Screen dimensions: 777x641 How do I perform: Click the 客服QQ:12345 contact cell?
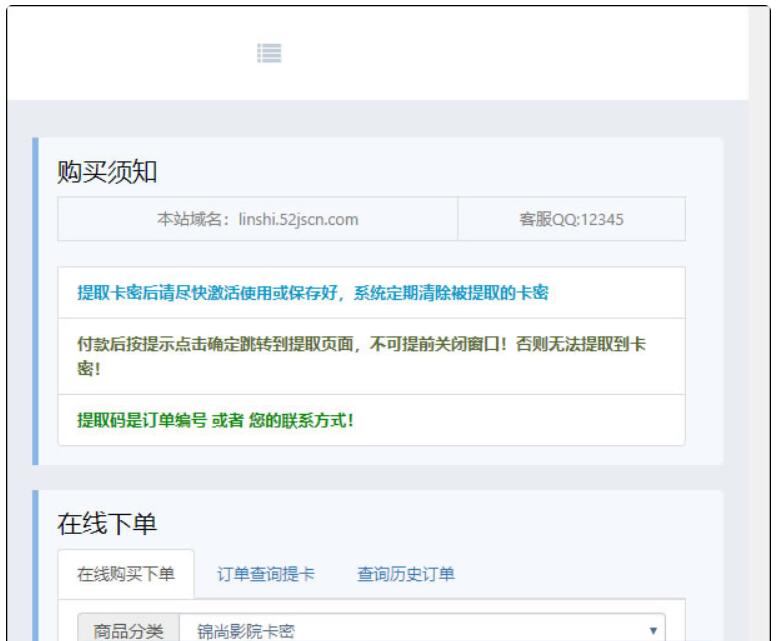click(571, 220)
